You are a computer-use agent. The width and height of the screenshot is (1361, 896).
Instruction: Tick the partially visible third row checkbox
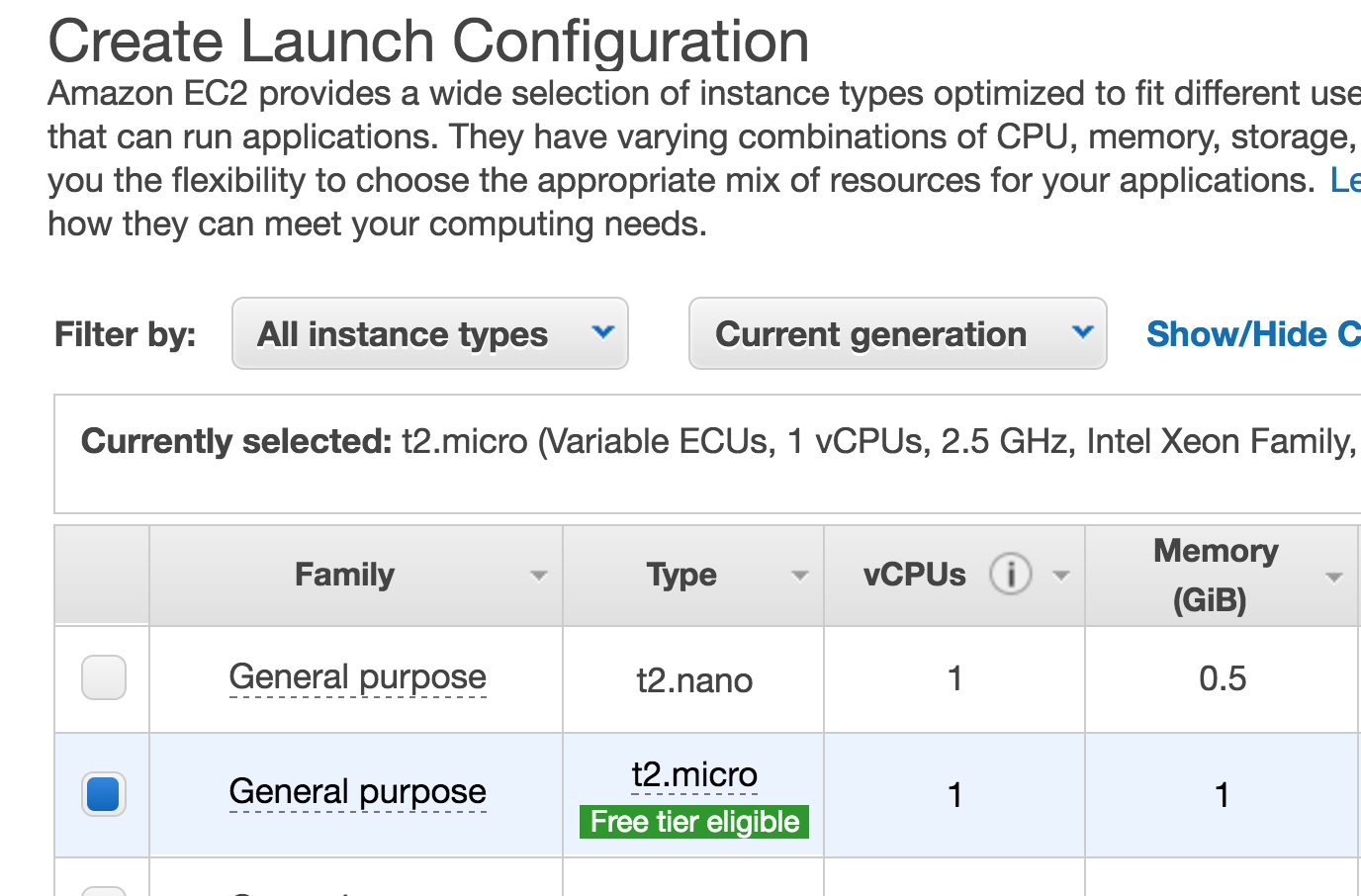point(104,891)
